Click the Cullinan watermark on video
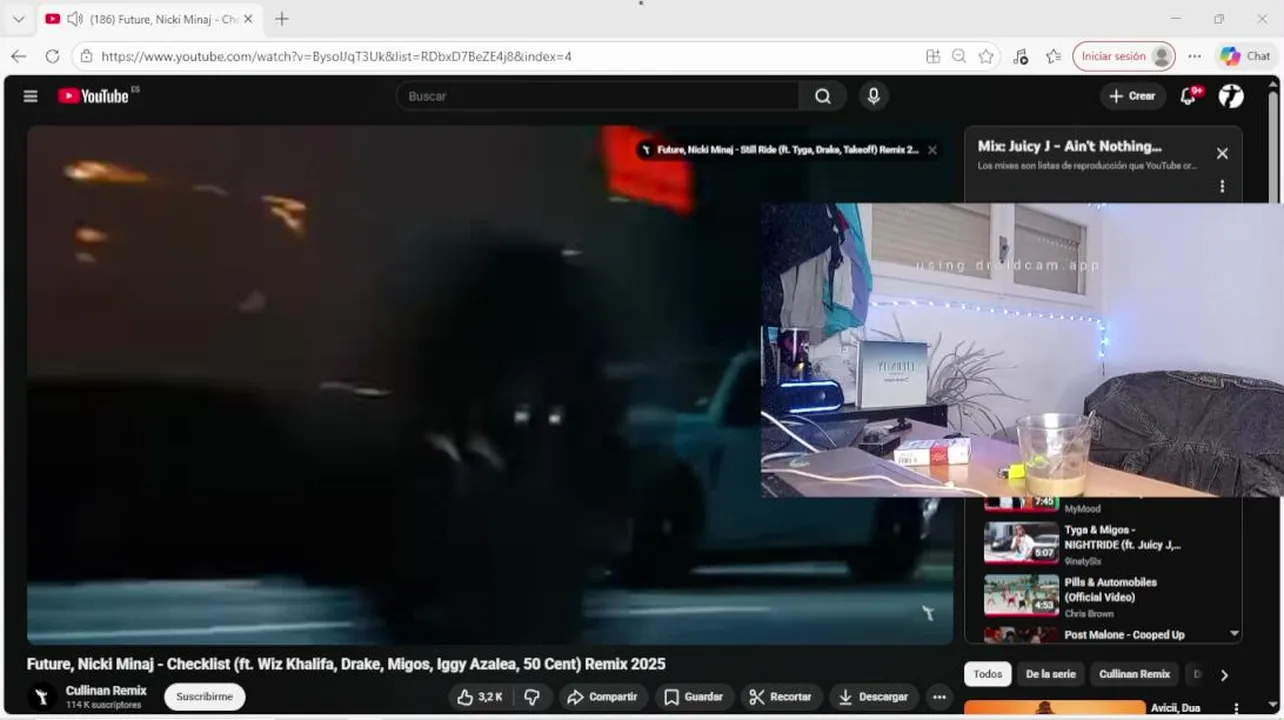Screen dimensions: 1284x720 [928, 613]
